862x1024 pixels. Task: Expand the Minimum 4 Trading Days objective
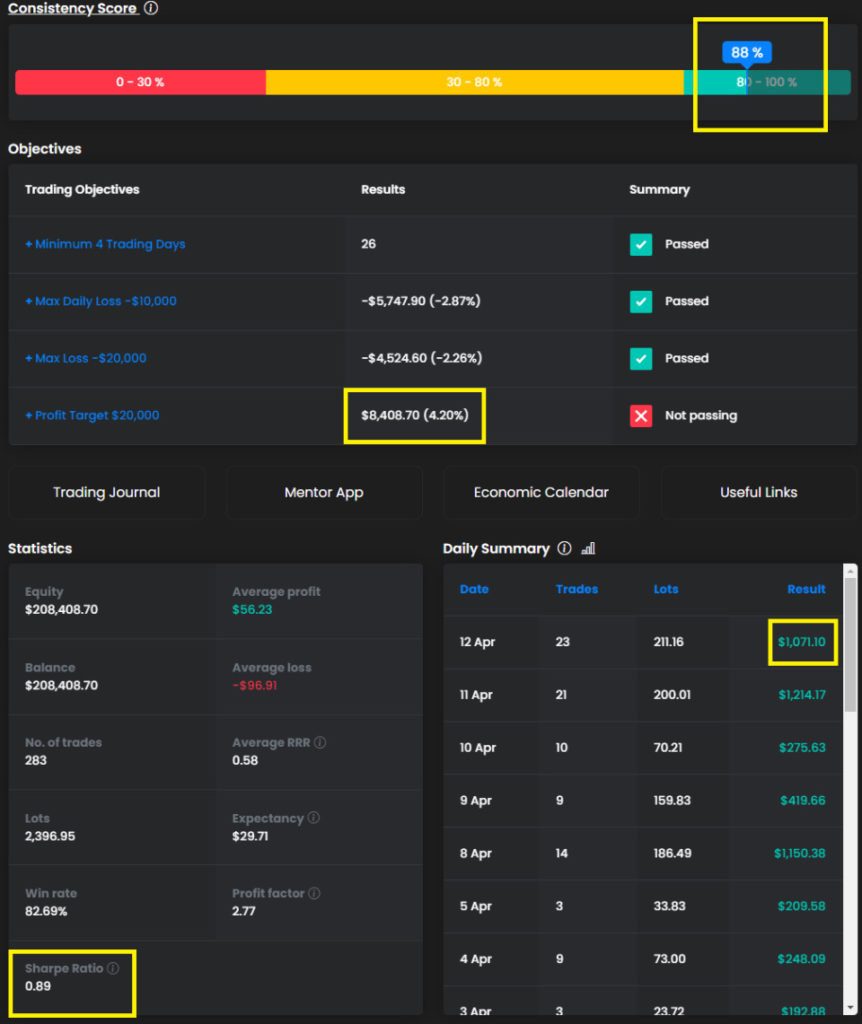105,244
